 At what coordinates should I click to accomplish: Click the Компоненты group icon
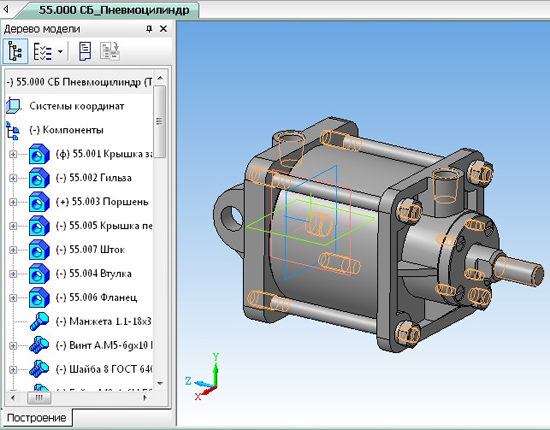[x=13, y=130]
